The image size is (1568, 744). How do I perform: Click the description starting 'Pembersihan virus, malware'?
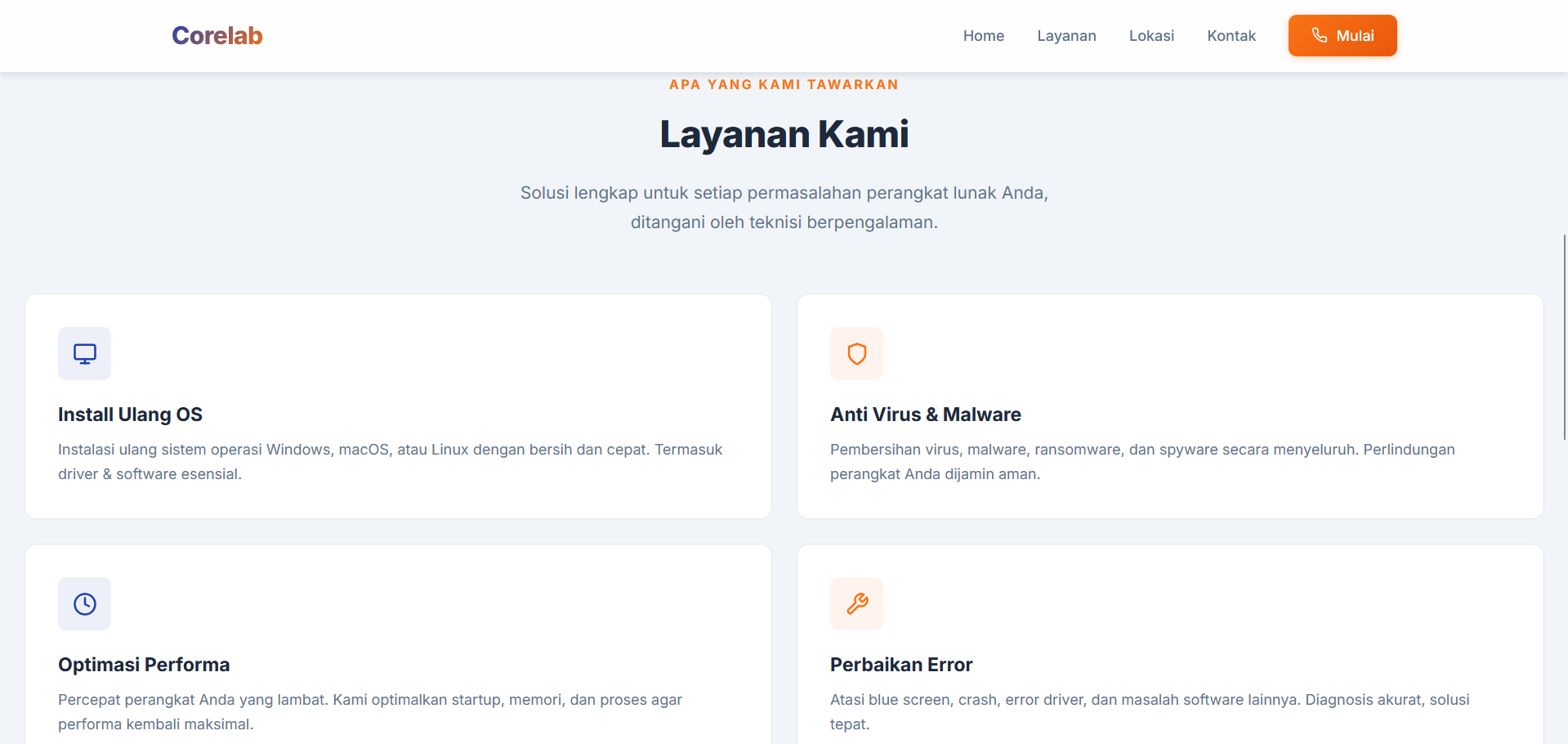[1142, 462]
